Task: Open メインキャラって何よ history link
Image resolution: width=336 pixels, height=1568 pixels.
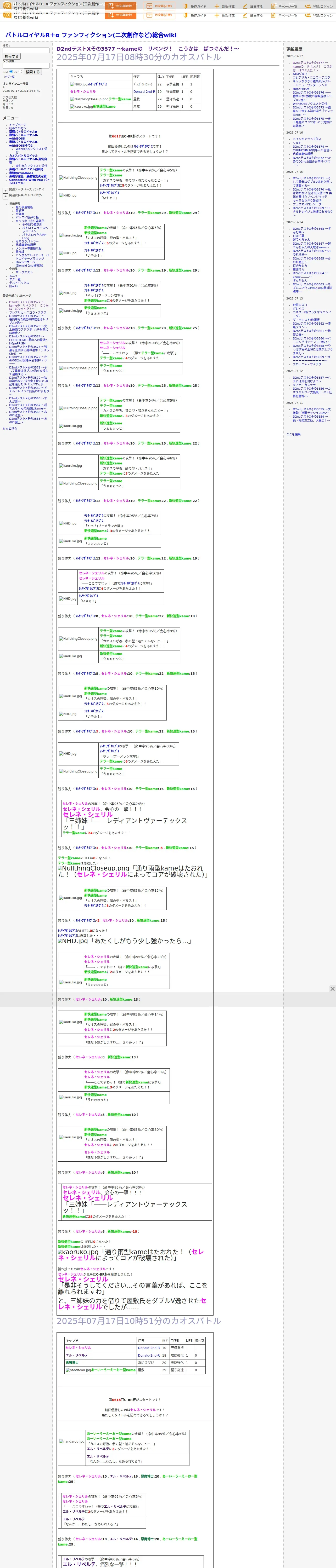Action: point(307,139)
